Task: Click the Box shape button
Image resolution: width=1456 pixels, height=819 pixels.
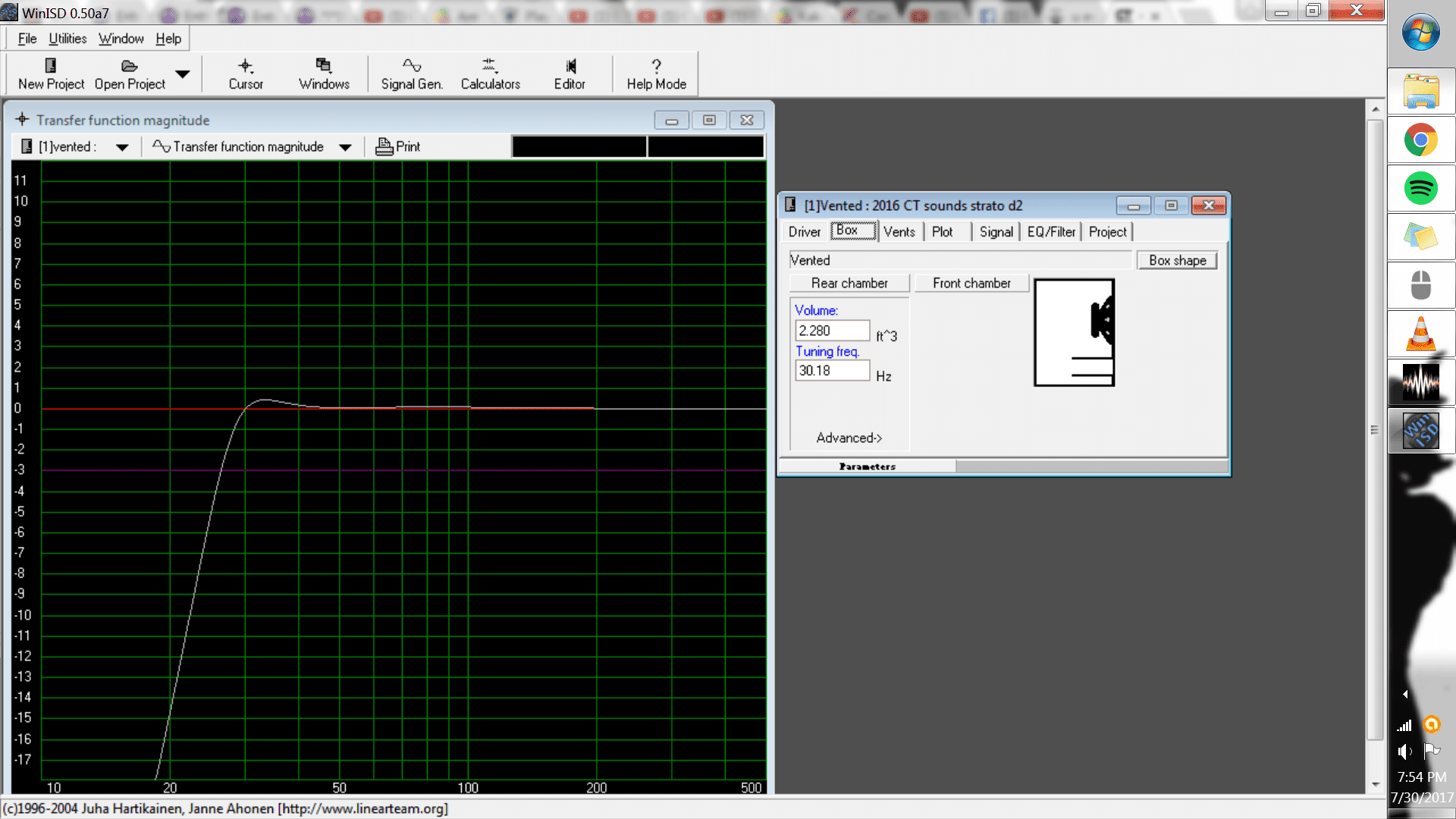Action: (1177, 260)
